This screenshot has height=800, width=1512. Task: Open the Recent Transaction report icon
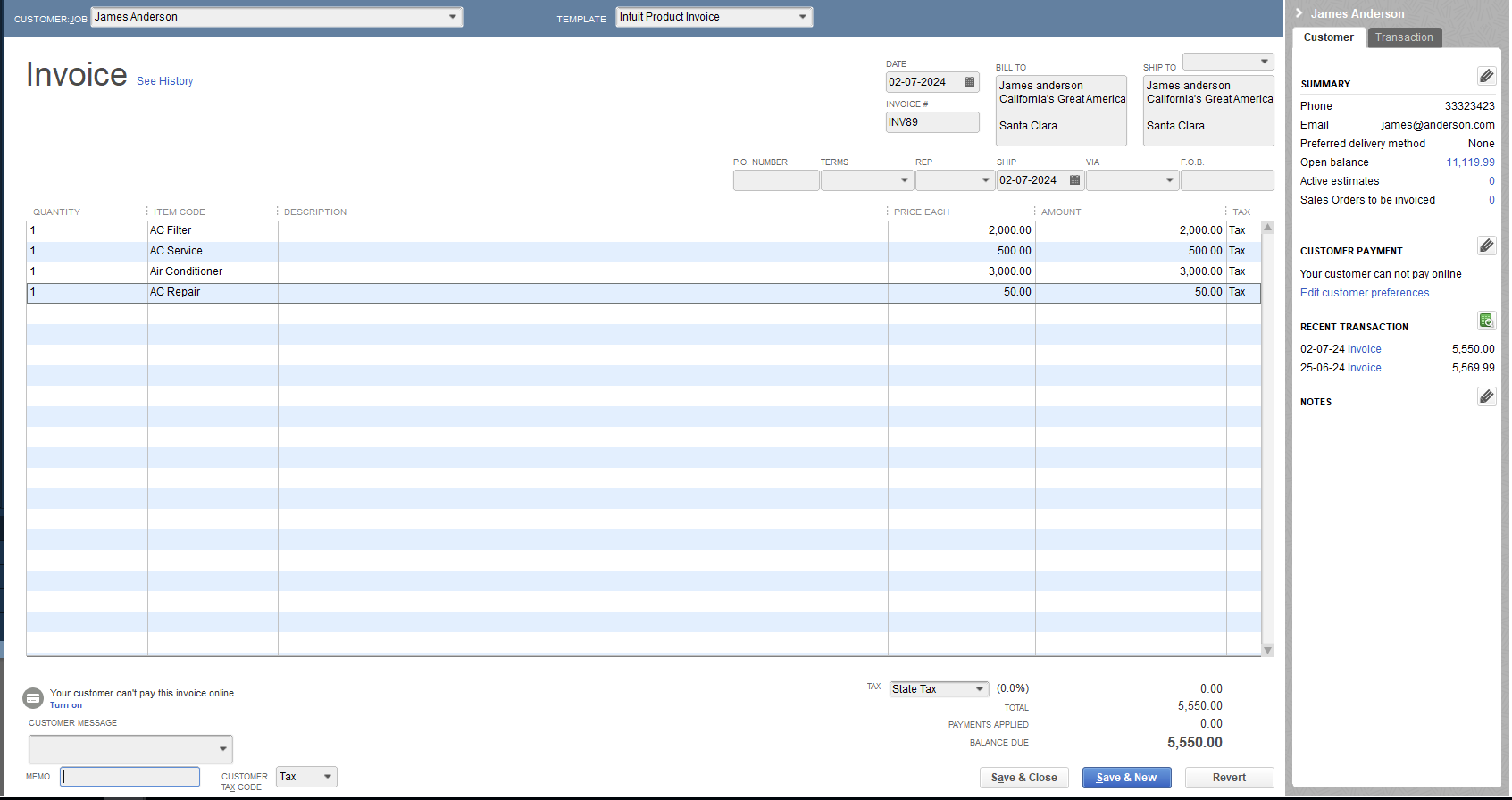1486,321
